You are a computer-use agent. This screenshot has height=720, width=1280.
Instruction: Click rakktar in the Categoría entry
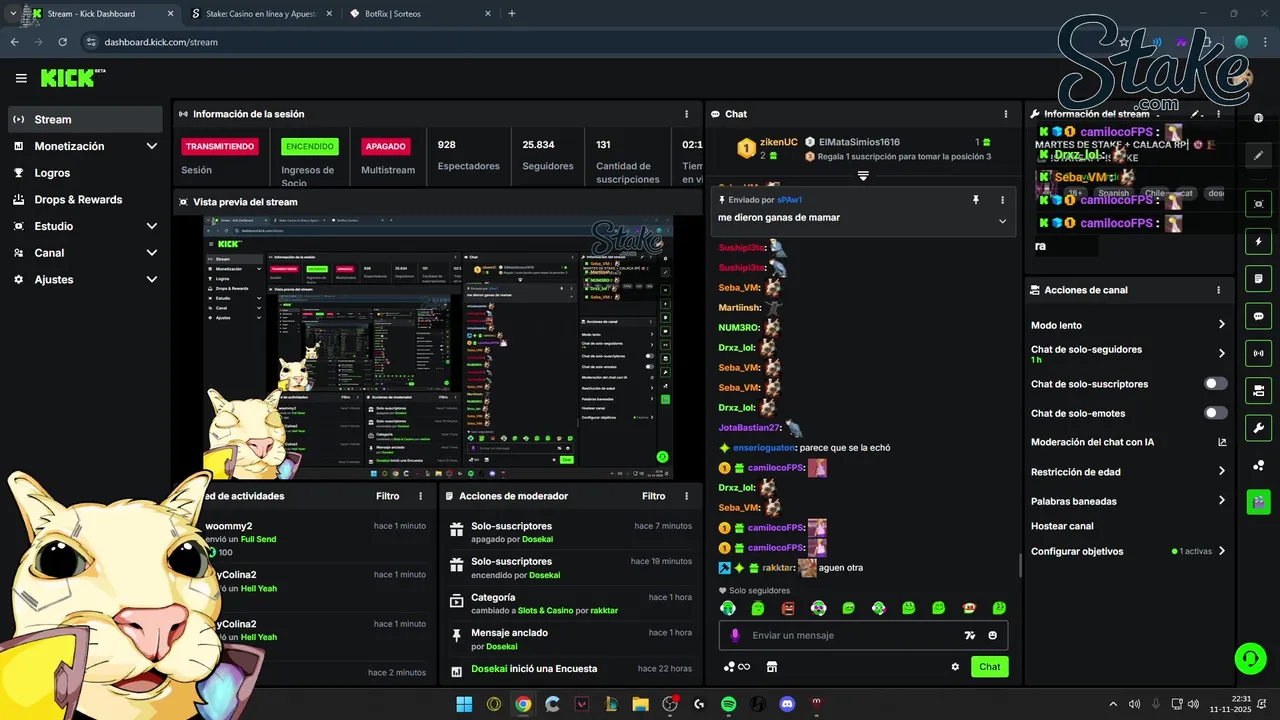[604, 610]
